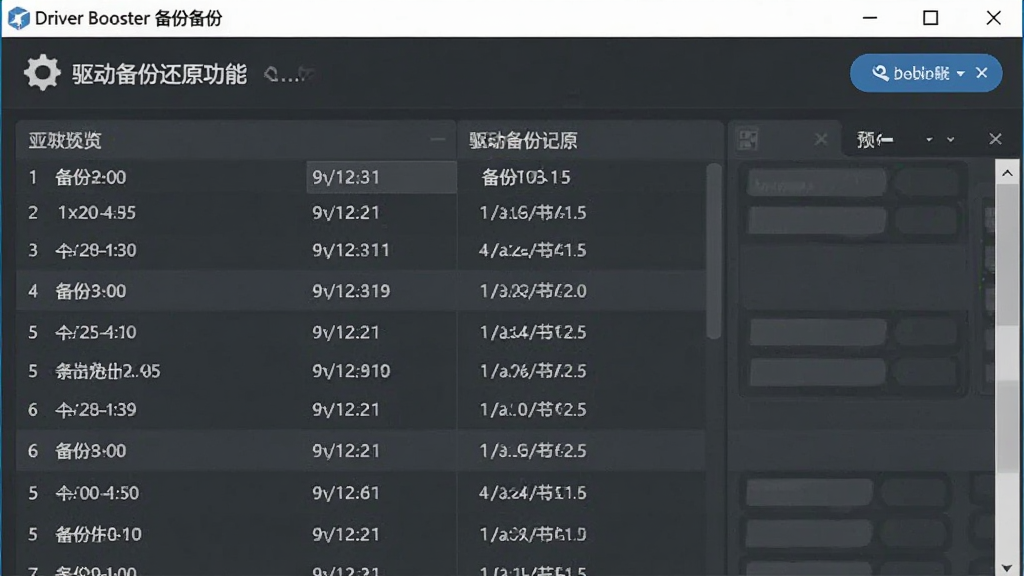Click the 9v/12:910 cell
The height and width of the screenshot is (576, 1024).
click(351, 371)
